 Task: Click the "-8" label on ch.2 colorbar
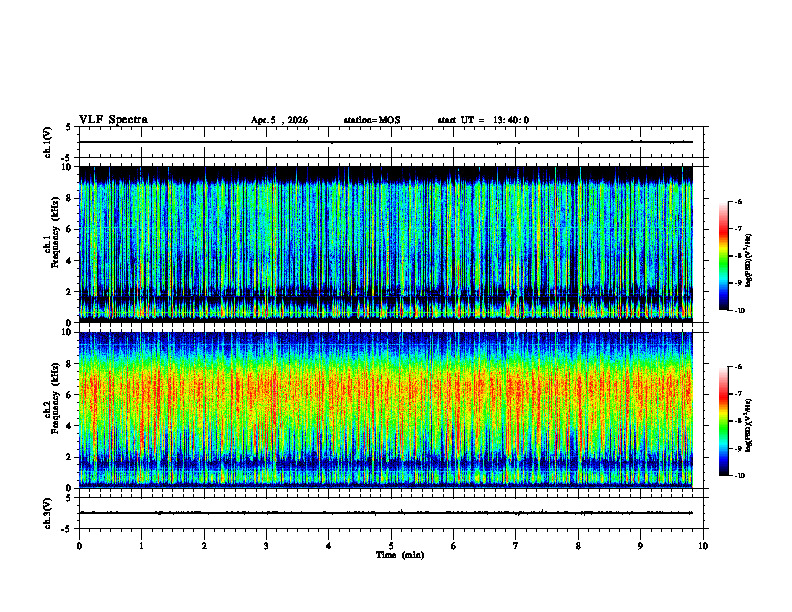[x=738, y=421]
